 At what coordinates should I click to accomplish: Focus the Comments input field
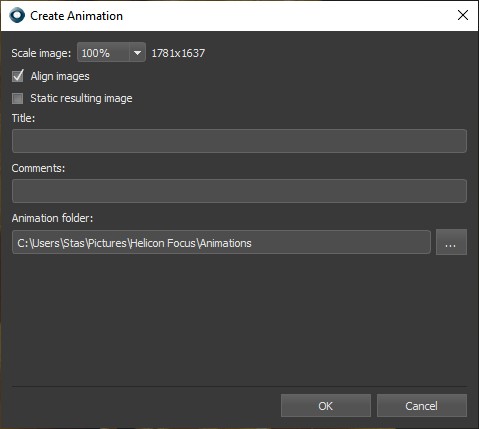pyautogui.click(x=239, y=191)
